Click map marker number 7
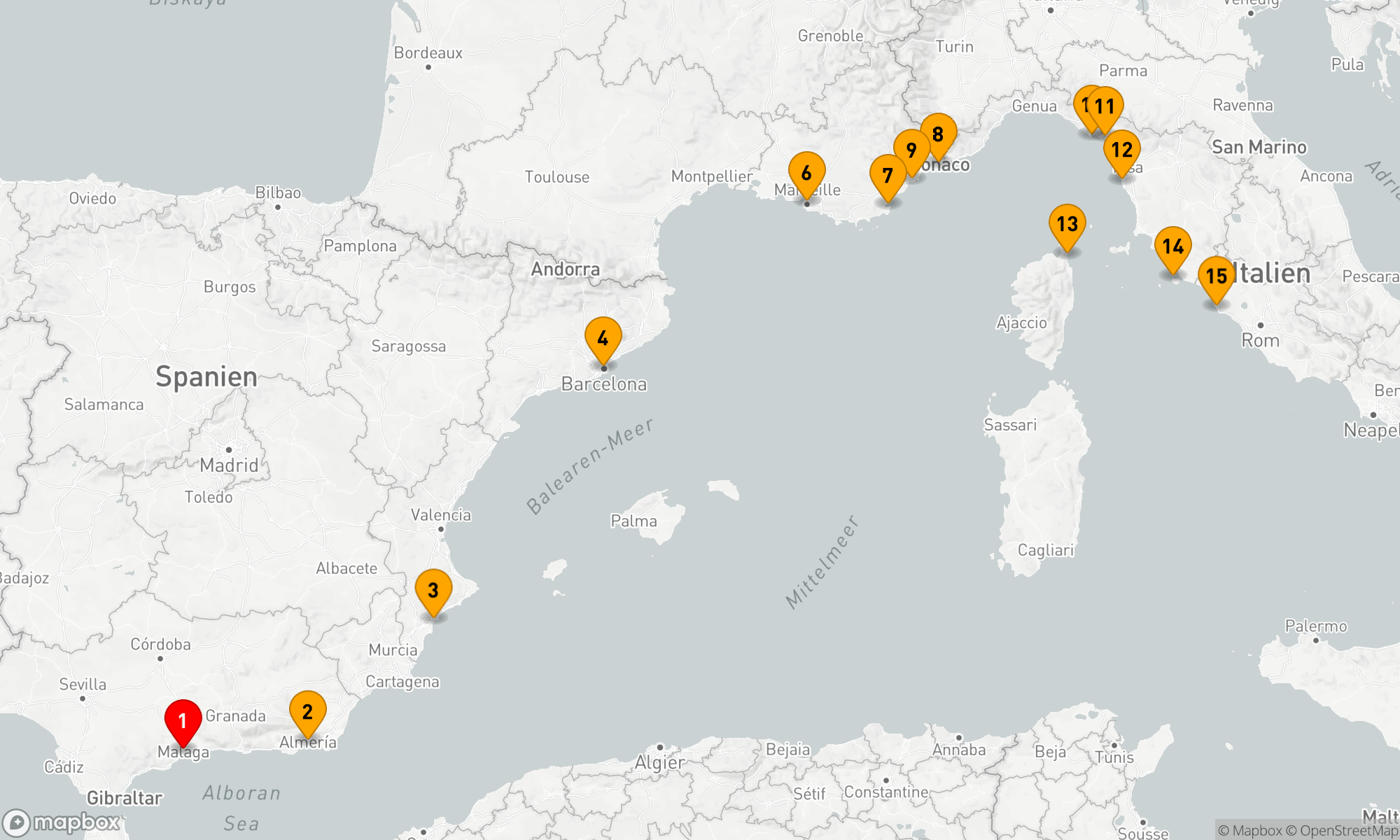Viewport: 1400px width, 840px height. tap(887, 176)
